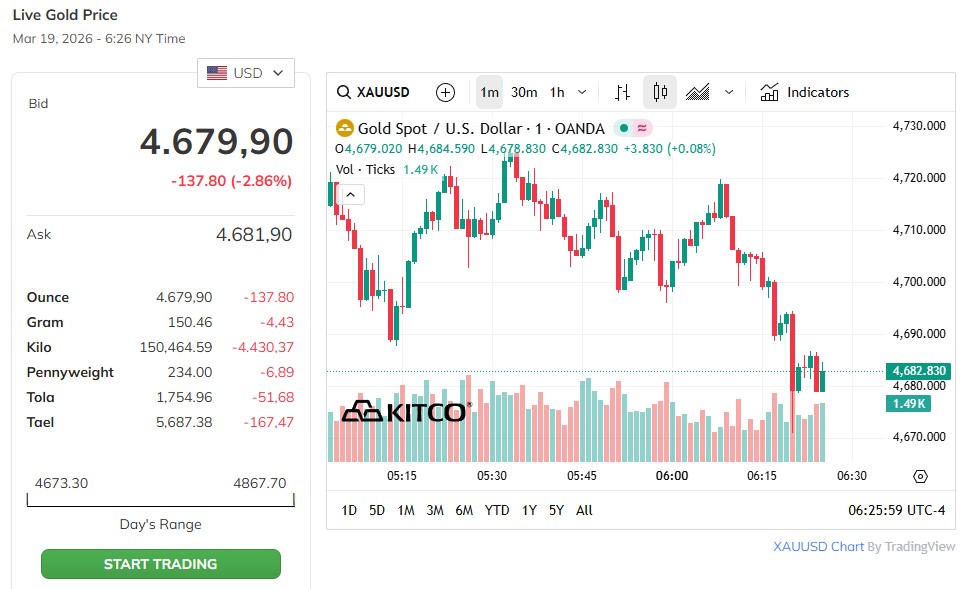Select the YTD date range tab
Viewport: 963px width, 589px height.
point(497,510)
